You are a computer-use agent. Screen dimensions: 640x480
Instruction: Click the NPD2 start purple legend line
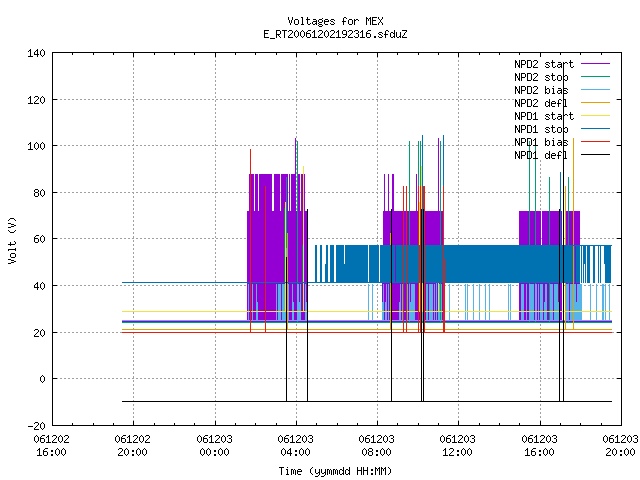(595, 64)
